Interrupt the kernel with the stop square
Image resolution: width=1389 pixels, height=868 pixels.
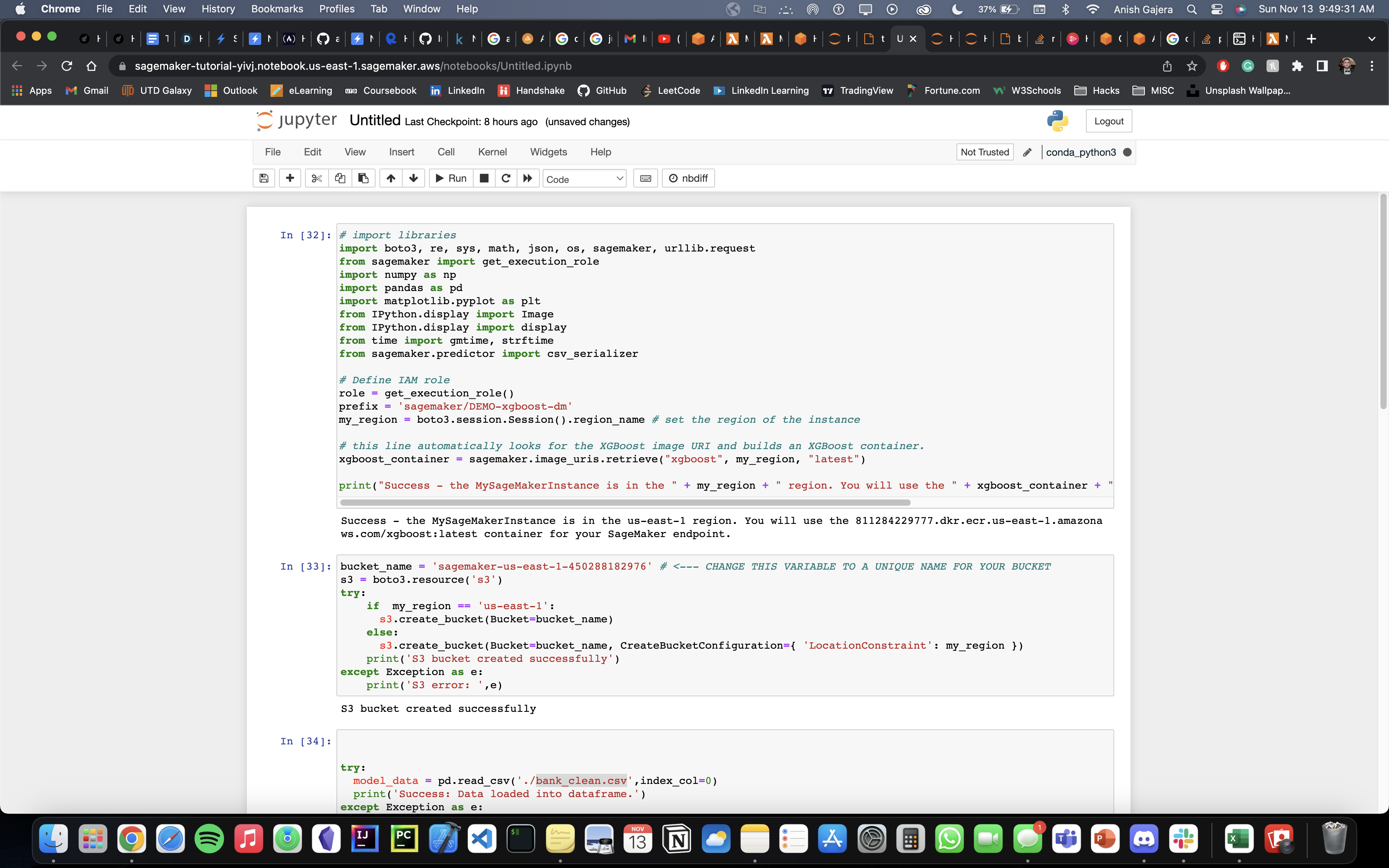(484, 179)
